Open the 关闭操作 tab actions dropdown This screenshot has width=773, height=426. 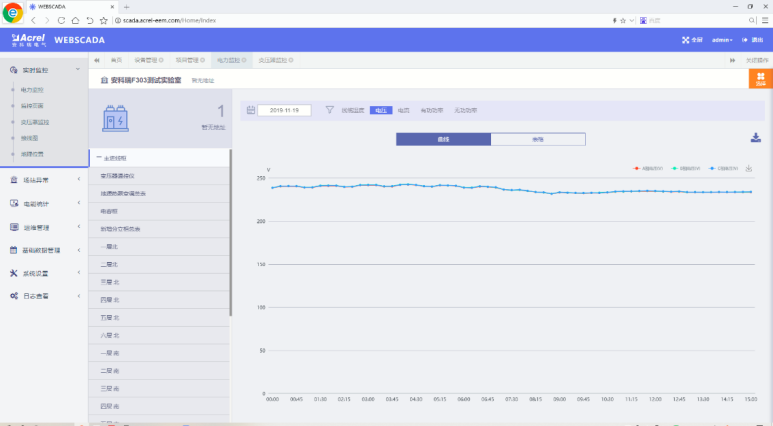(757, 60)
